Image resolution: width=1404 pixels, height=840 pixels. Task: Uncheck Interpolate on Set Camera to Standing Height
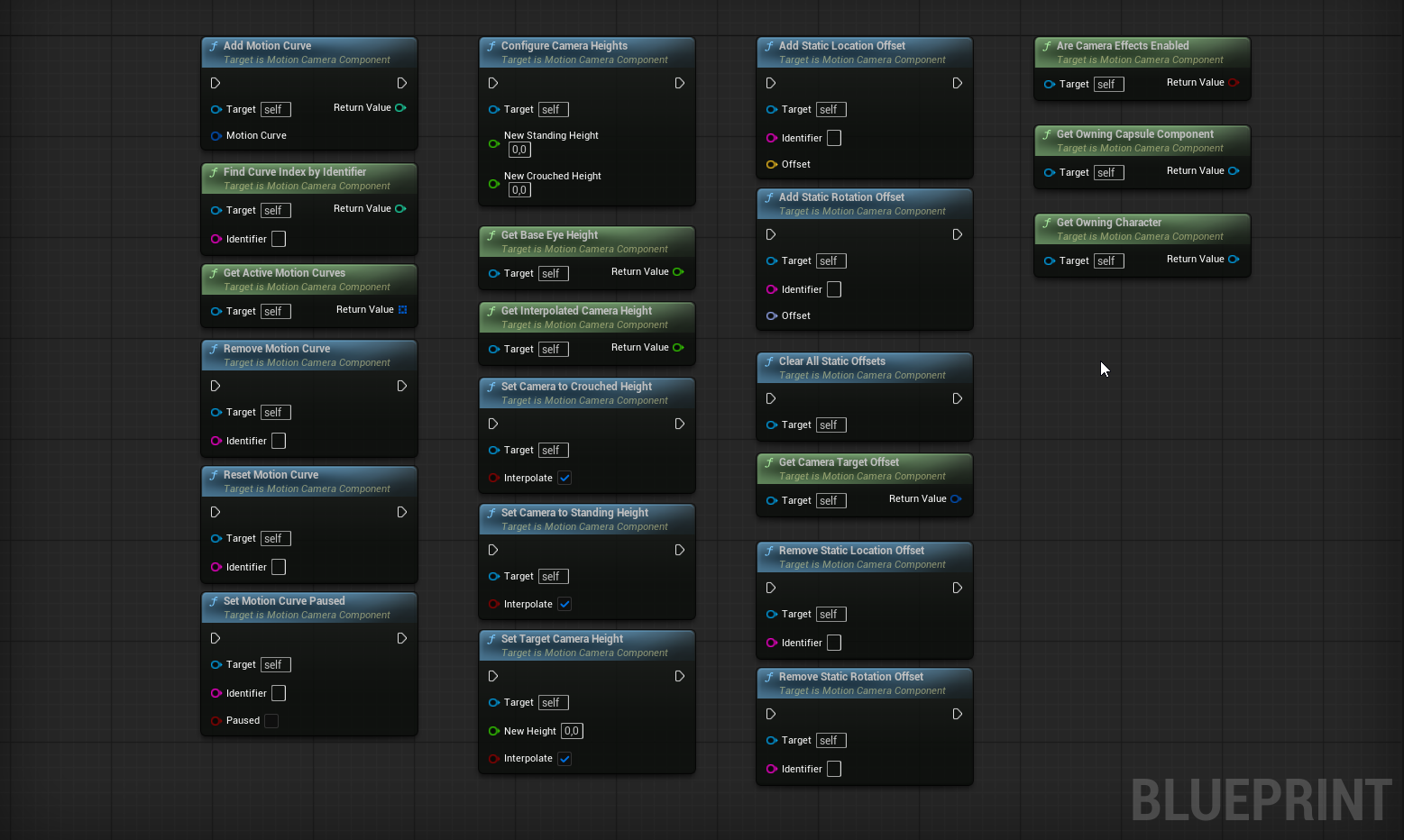point(564,604)
